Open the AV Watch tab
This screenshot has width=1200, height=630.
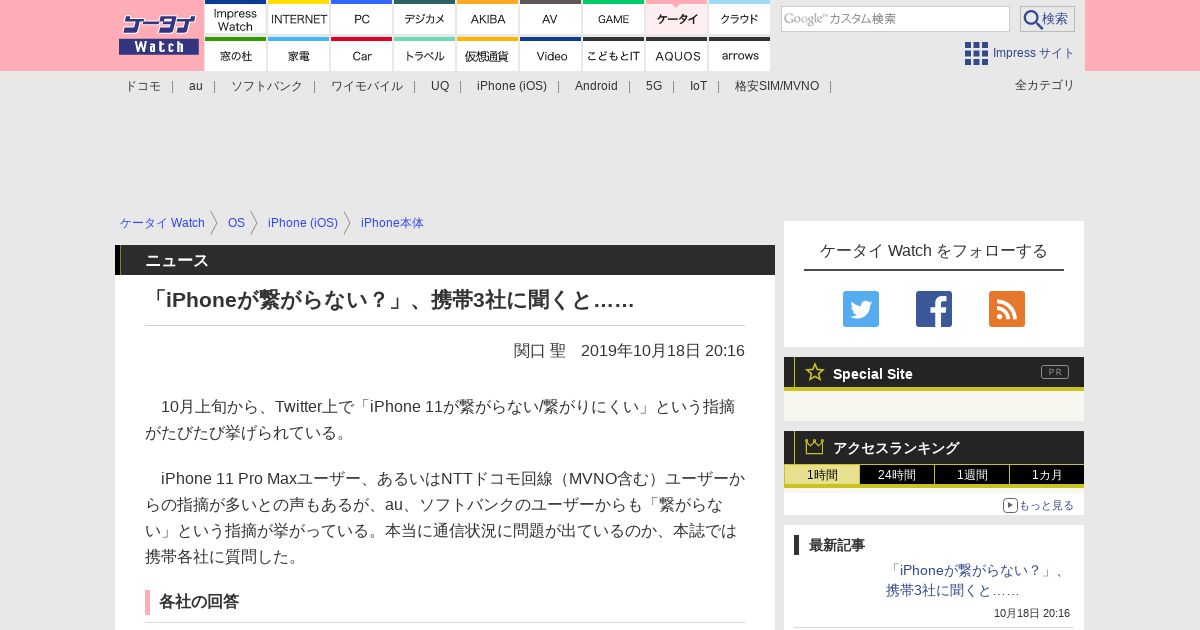[x=551, y=18]
